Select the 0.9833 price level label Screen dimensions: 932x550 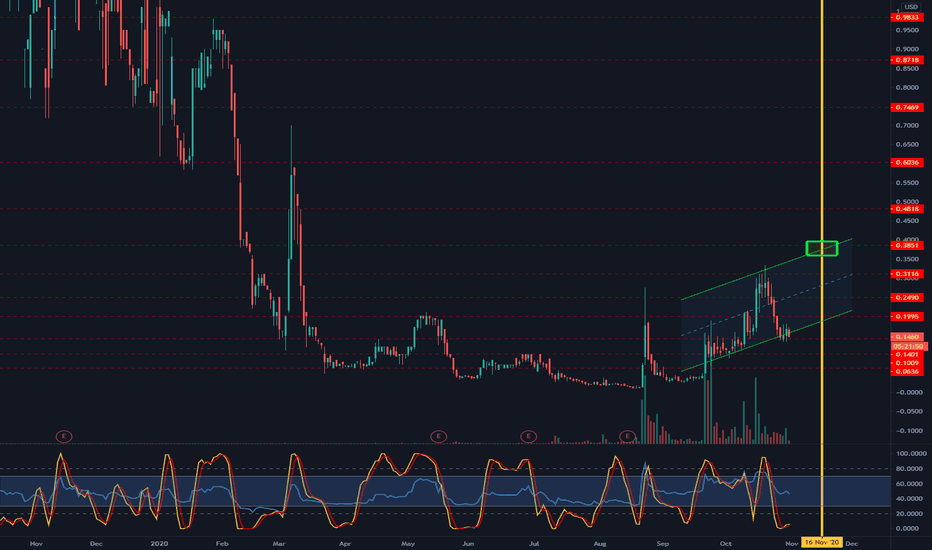tap(907, 17)
